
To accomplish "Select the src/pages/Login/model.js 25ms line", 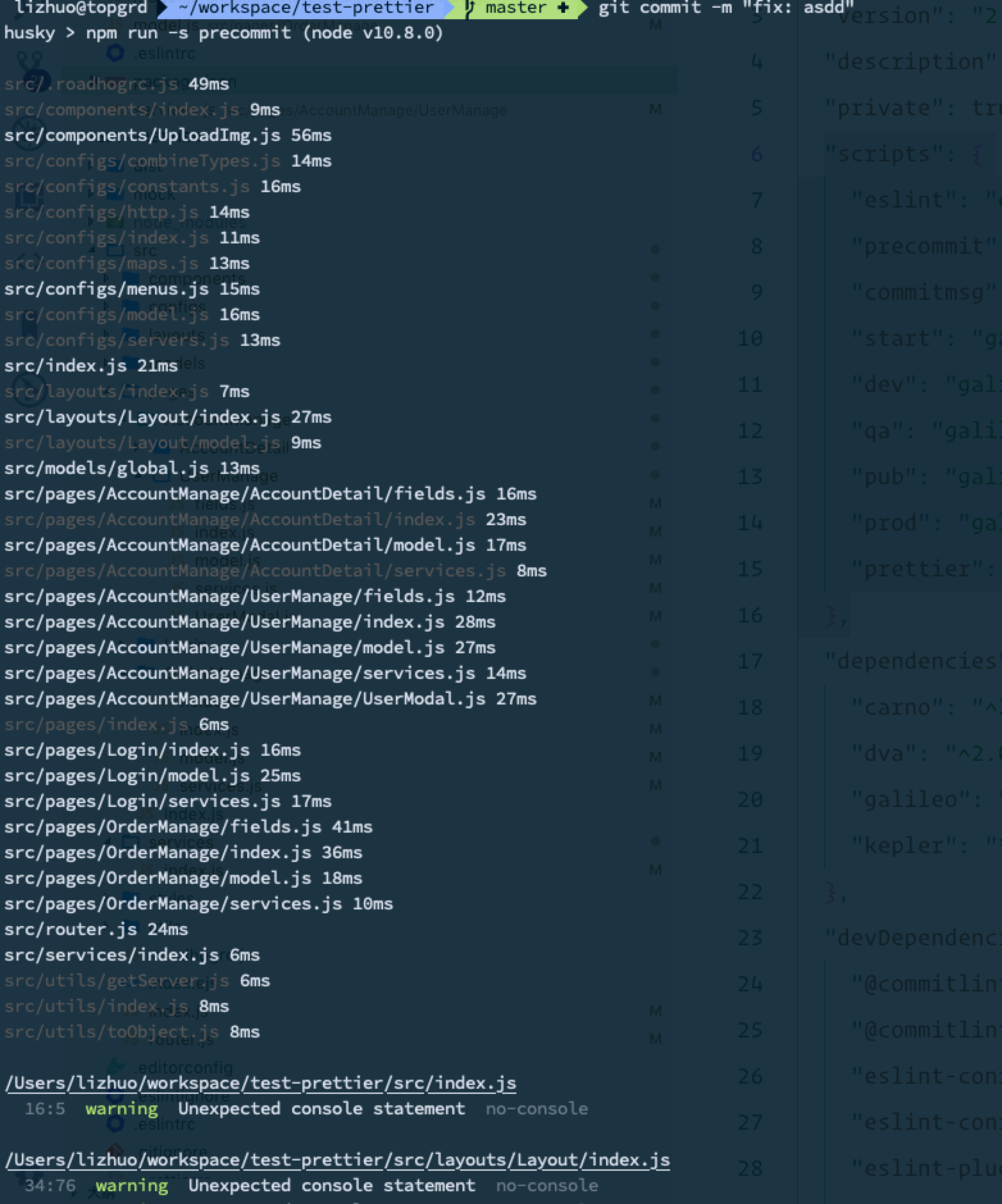I will 152,776.
